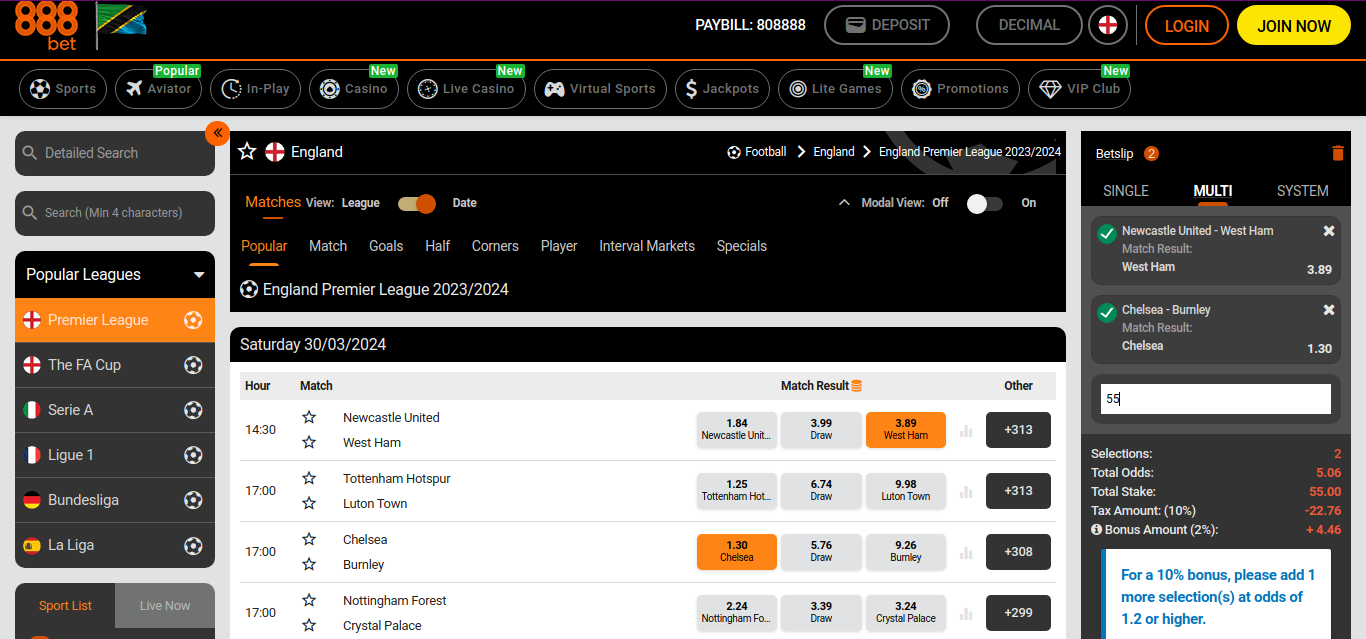Favorite Chelsea with its star

[x=309, y=539]
